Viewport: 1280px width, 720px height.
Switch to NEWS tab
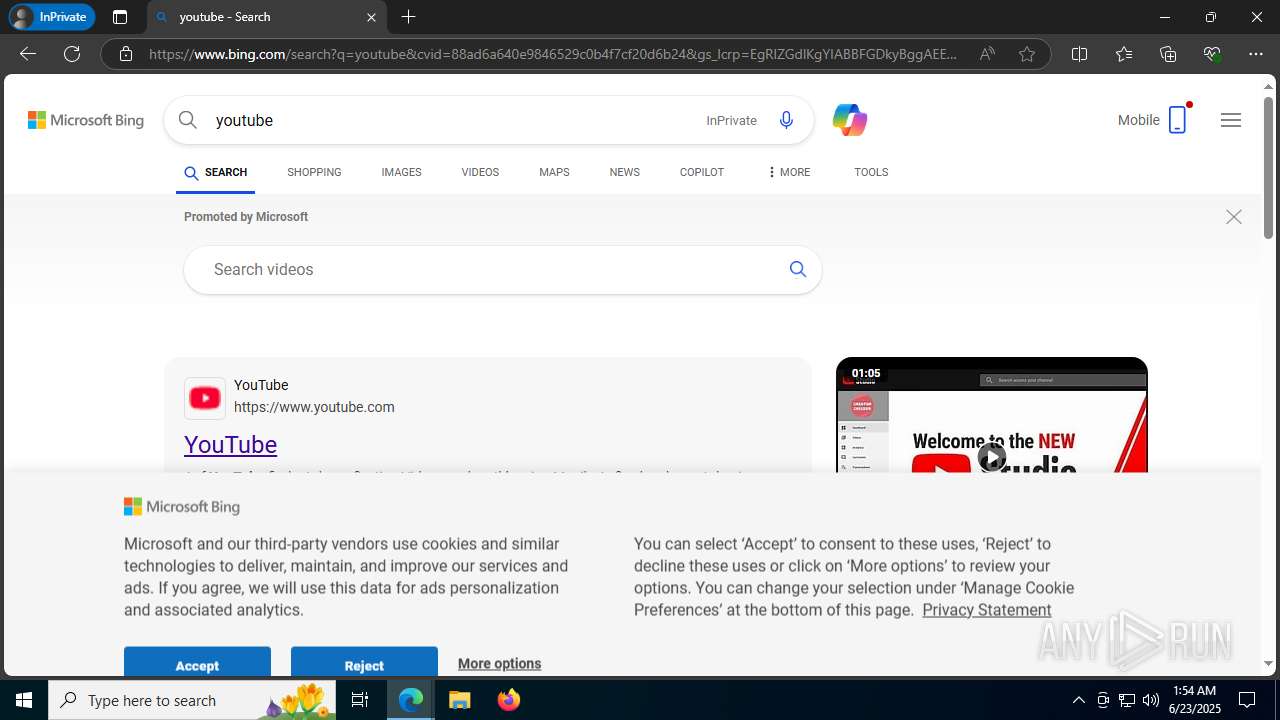coord(624,172)
